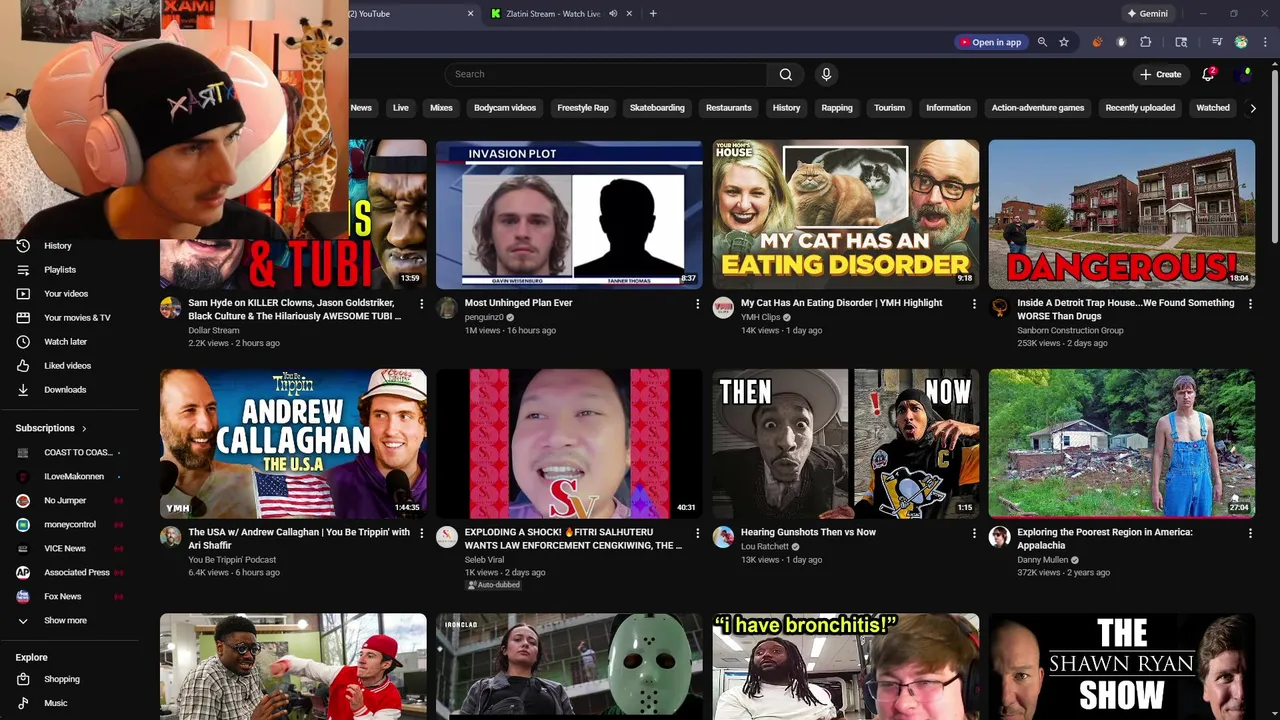Open the Danny Mullen channel name
1280x720 pixels.
(1042, 560)
